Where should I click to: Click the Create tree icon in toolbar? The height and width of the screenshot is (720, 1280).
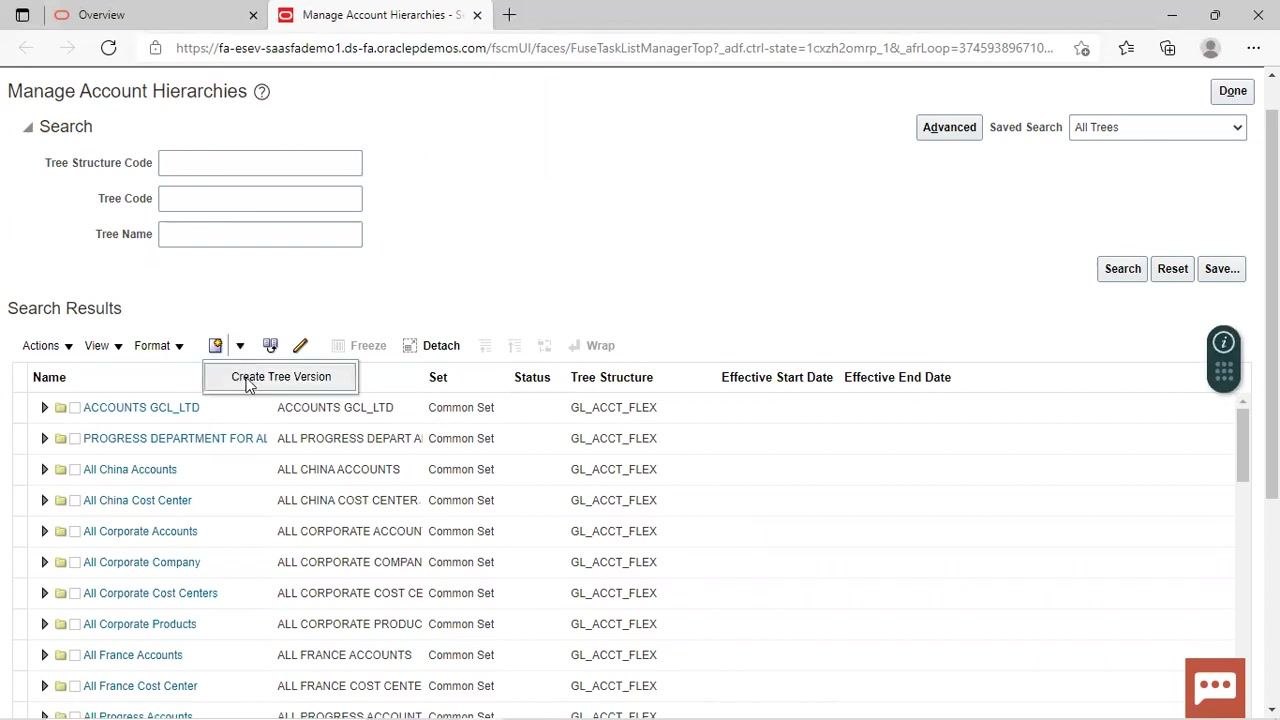[x=215, y=345]
